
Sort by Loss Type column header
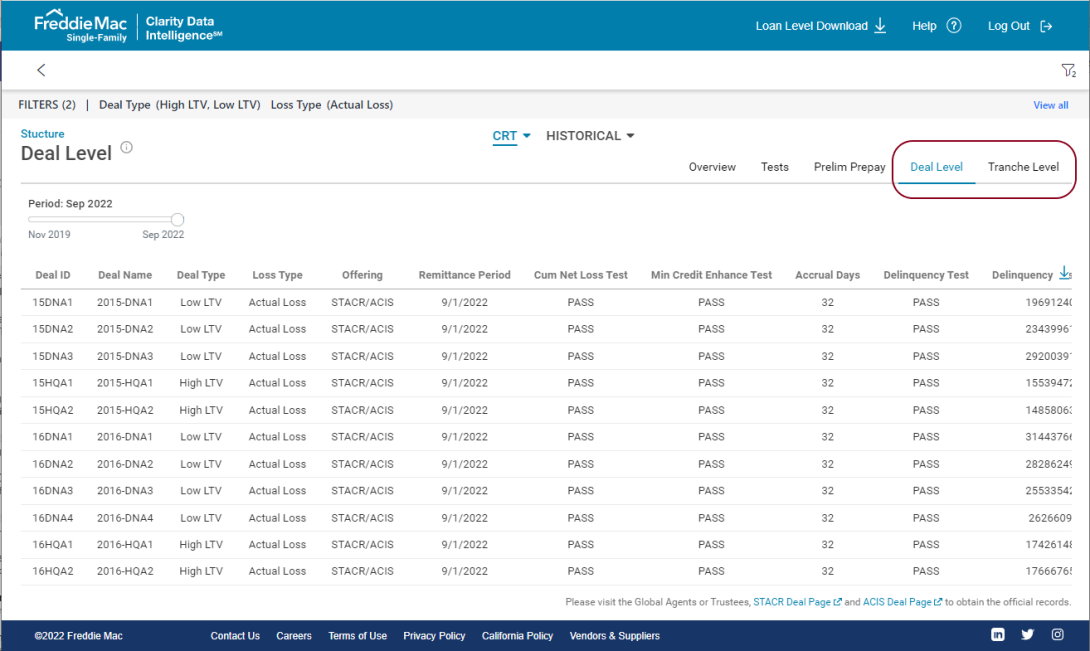tap(277, 275)
